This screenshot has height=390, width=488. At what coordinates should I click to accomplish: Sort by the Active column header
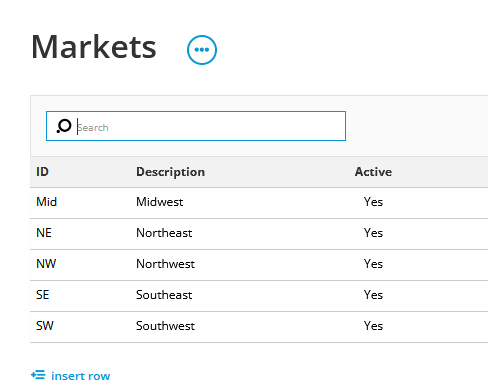(373, 172)
